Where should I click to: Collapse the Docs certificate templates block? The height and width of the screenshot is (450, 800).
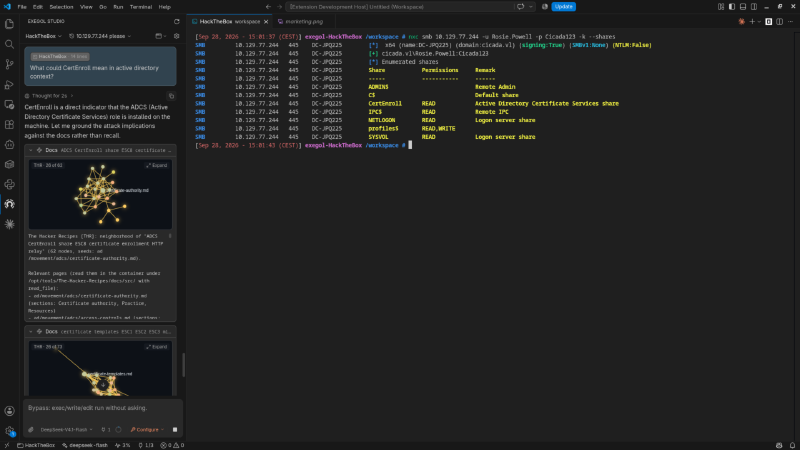31,332
